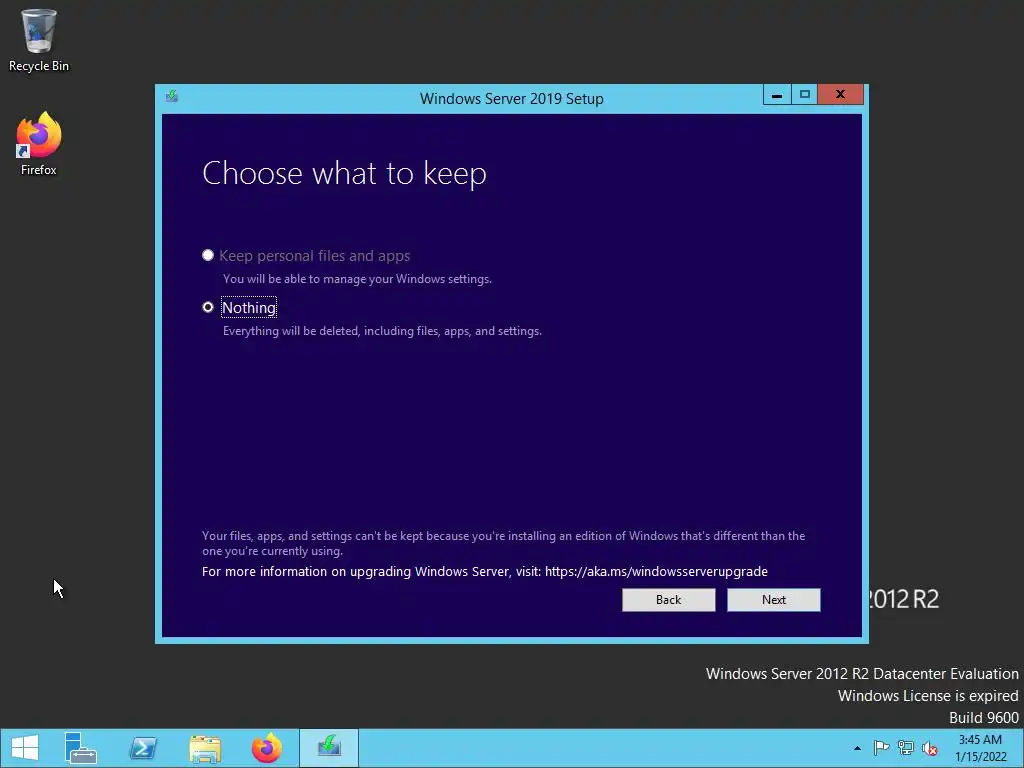Click the muted speaker tray icon
1024x768 pixels.
(930, 748)
